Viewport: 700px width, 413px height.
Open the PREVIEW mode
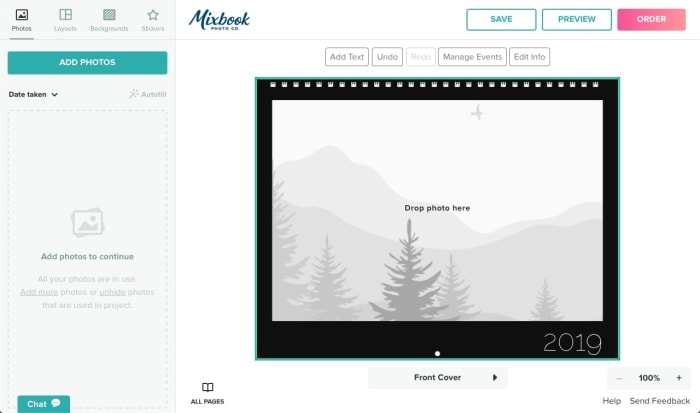pos(576,19)
